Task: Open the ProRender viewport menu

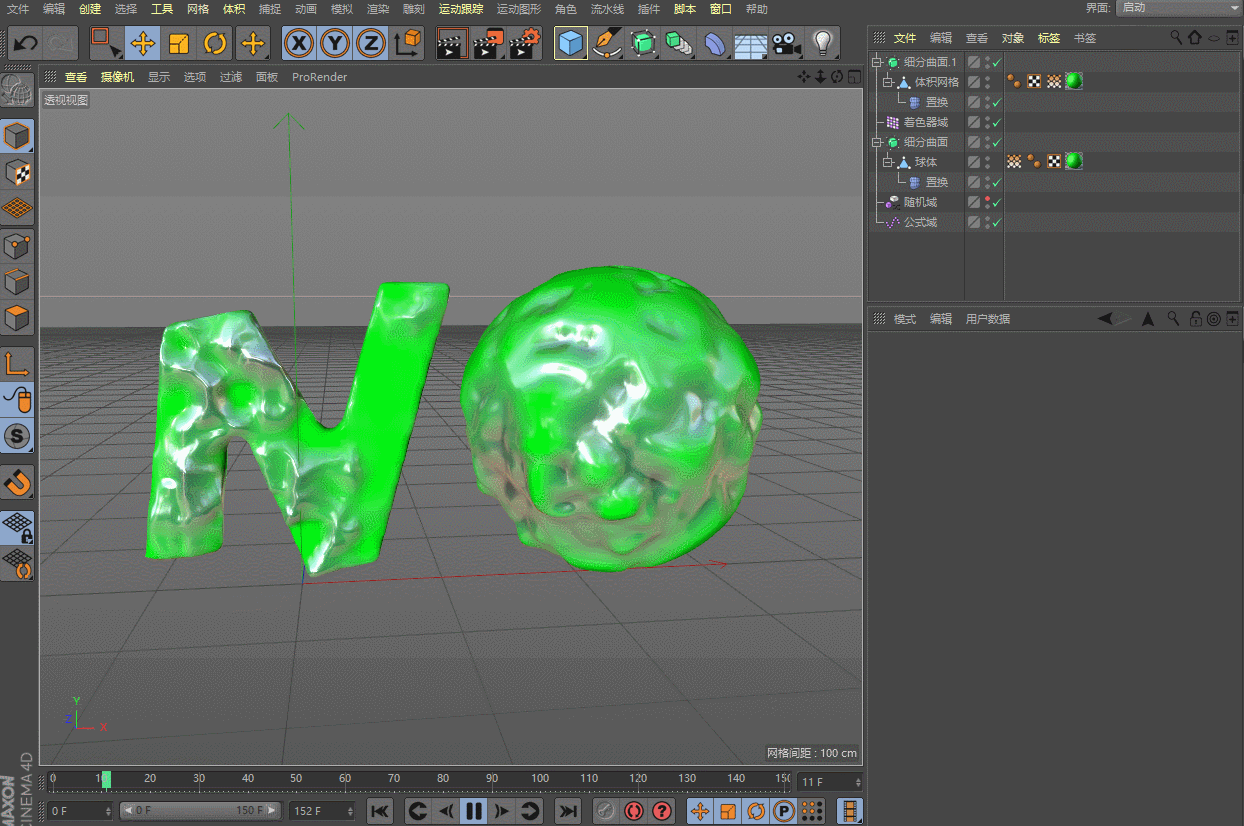Action: [x=319, y=76]
